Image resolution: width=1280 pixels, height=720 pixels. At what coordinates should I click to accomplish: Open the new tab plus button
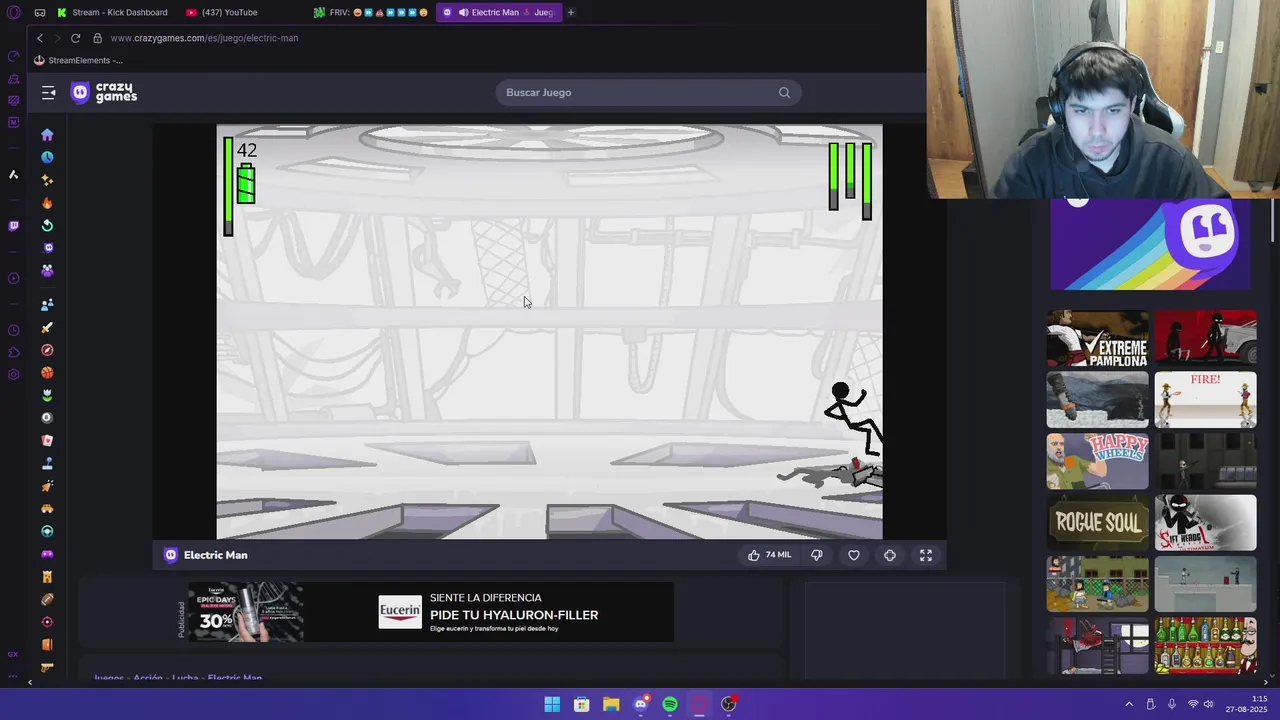(x=571, y=12)
